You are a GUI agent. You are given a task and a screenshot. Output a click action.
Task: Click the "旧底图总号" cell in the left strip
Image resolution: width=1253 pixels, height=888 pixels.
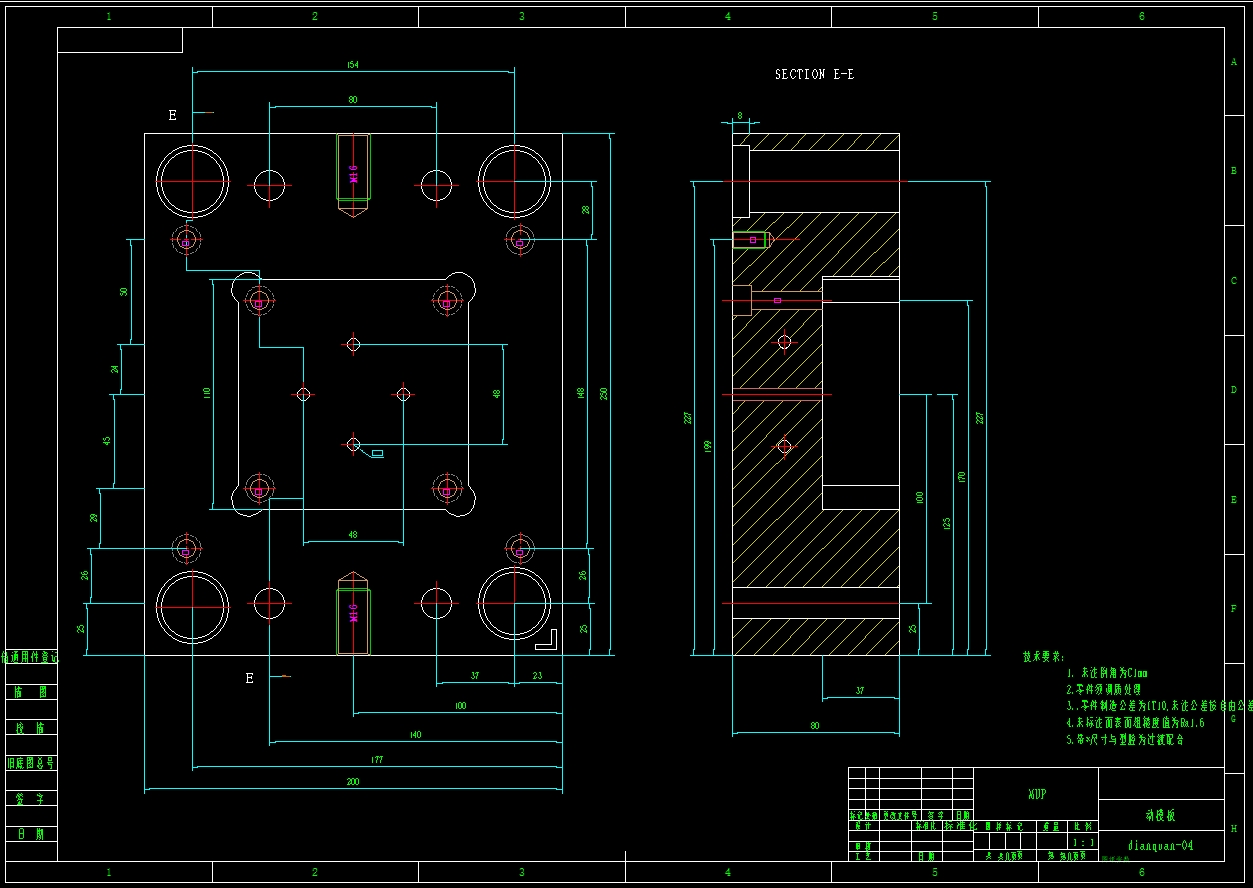[x=31, y=763]
